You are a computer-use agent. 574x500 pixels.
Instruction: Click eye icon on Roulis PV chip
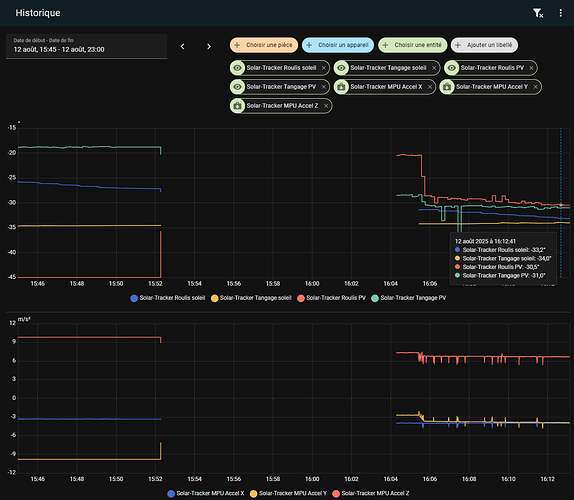coord(451,68)
